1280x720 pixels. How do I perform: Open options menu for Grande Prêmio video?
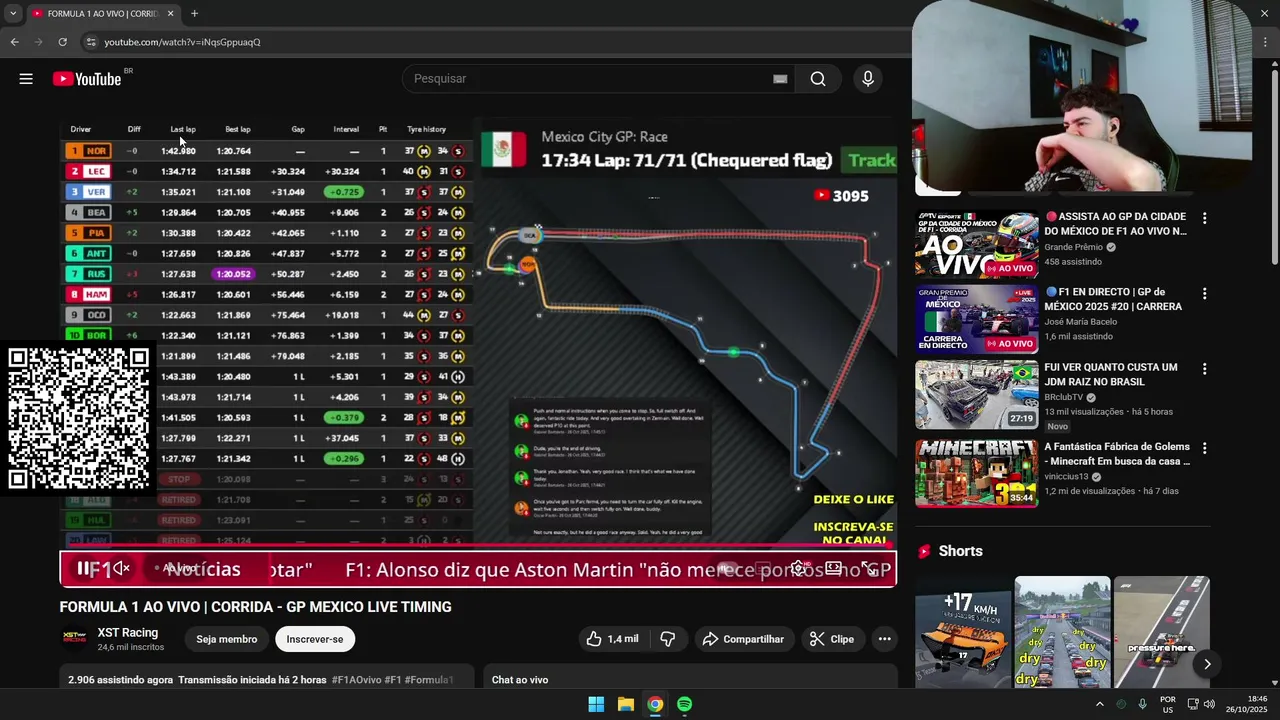[x=1204, y=218]
